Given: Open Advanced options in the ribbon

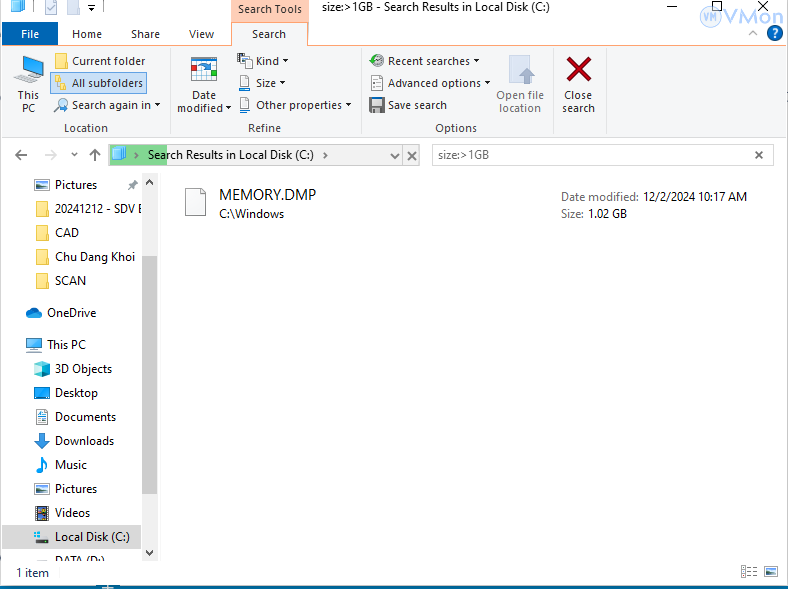Looking at the screenshot, I should (431, 83).
